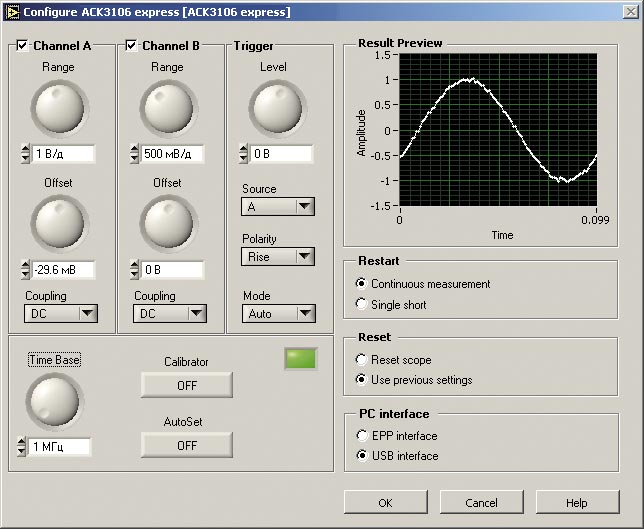Disable the Channel A checkbox
The width and height of the screenshot is (644, 529).
point(23,46)
